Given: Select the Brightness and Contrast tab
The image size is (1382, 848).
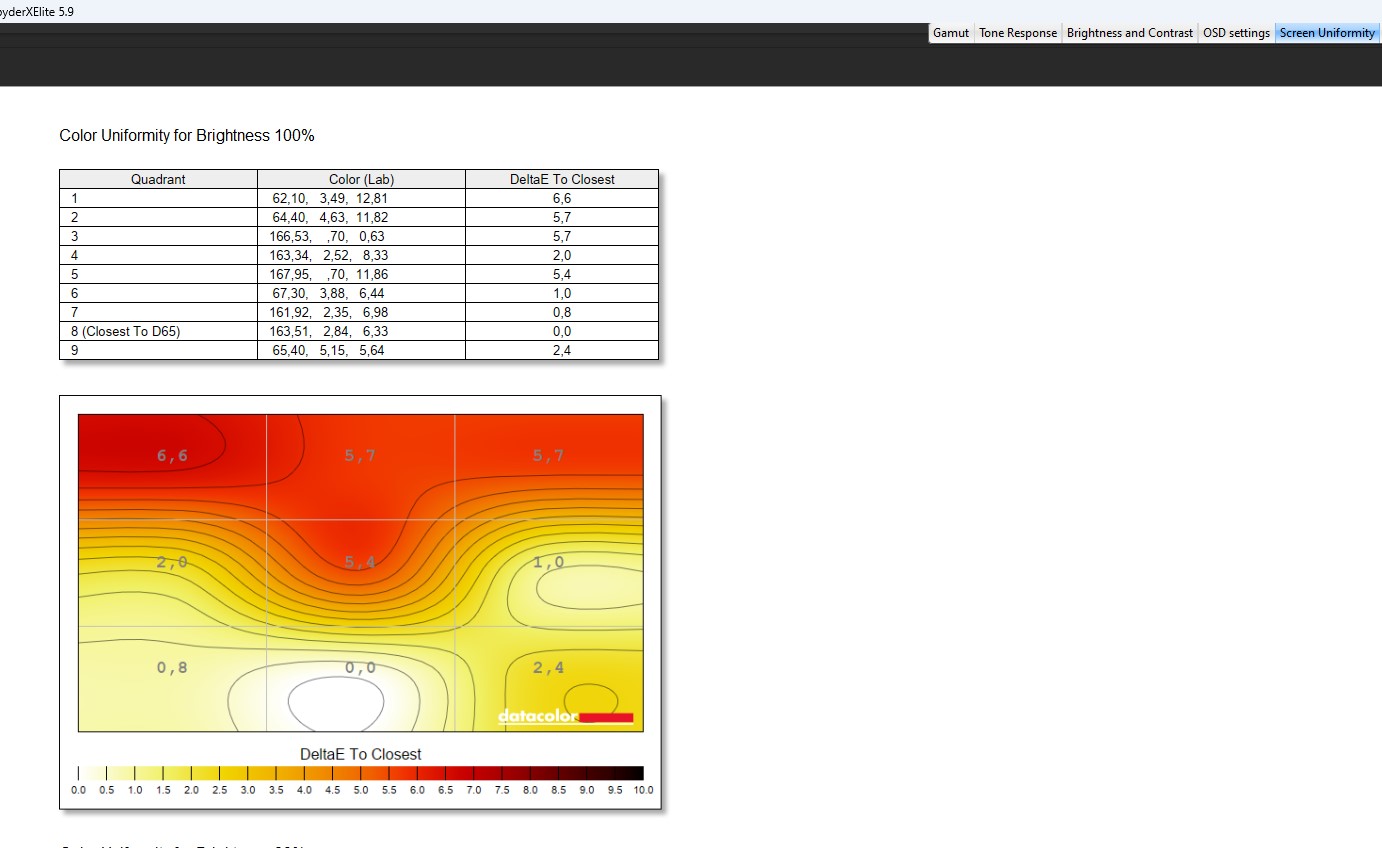Looking at the screenshot, I should 1129,33.
